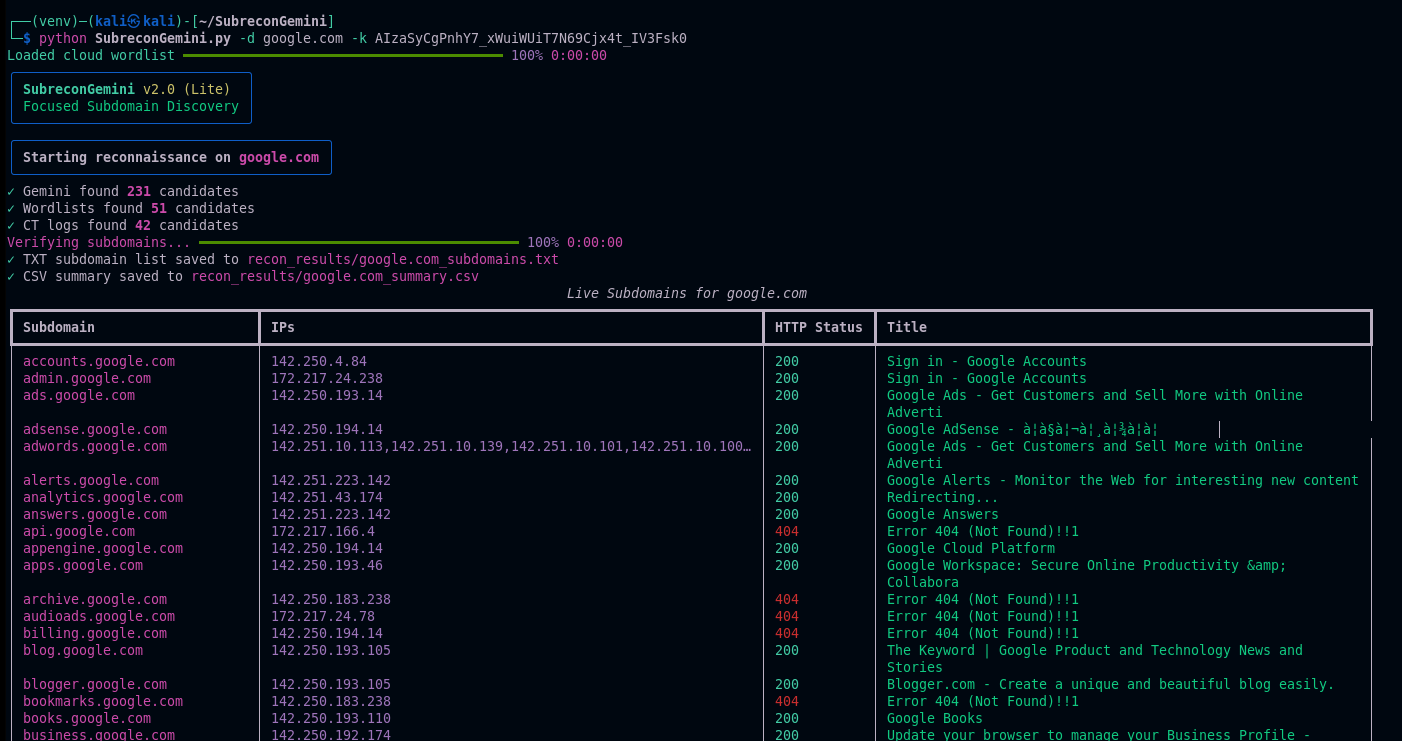This screenshot has width=1402, height=741.
Task: Select the "Redirecting..." title text
Action: pyautogui.click(x=943, y=497)
